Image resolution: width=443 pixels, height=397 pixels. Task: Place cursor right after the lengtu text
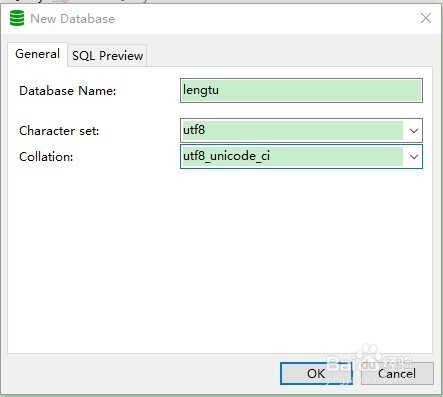pos(221,90)
